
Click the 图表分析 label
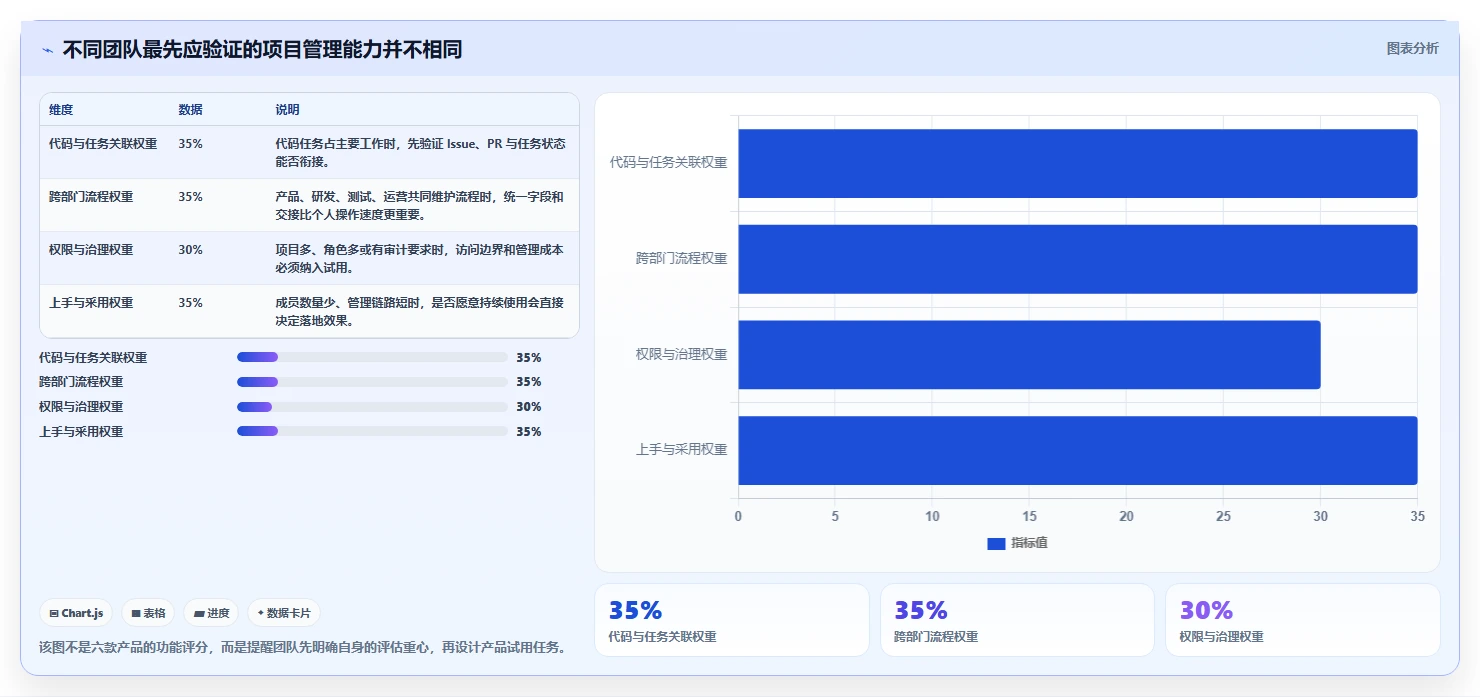1412,49
